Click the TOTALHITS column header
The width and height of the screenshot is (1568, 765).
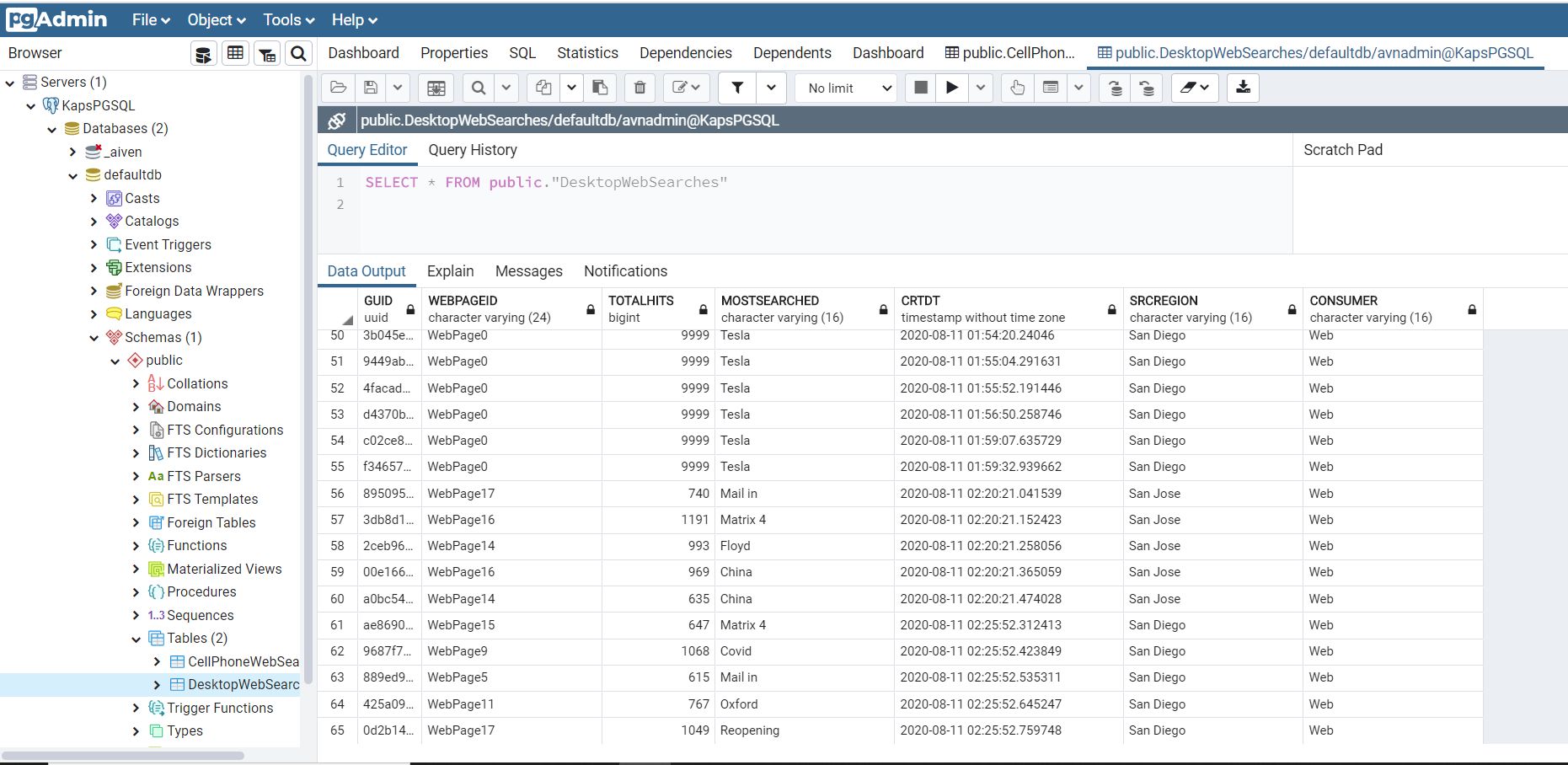(x=658, y=309)
